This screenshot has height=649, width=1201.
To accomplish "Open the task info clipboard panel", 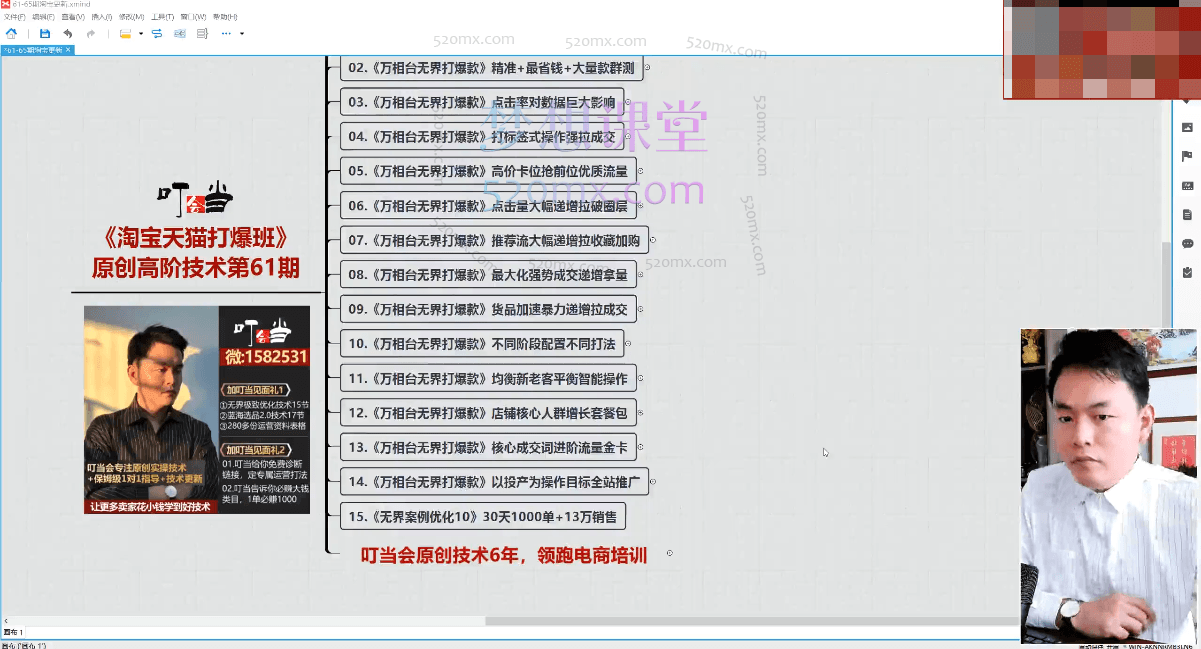I will click(x=1187, y=272).
